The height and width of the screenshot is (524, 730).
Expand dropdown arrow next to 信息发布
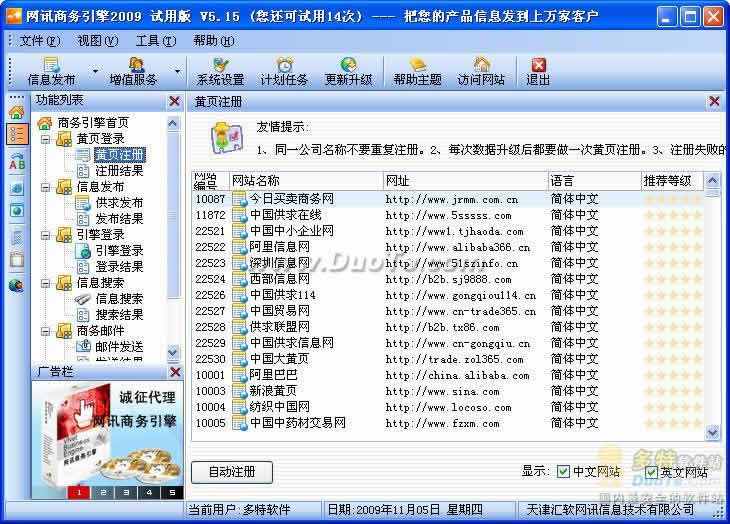click(x=95, y=71)
